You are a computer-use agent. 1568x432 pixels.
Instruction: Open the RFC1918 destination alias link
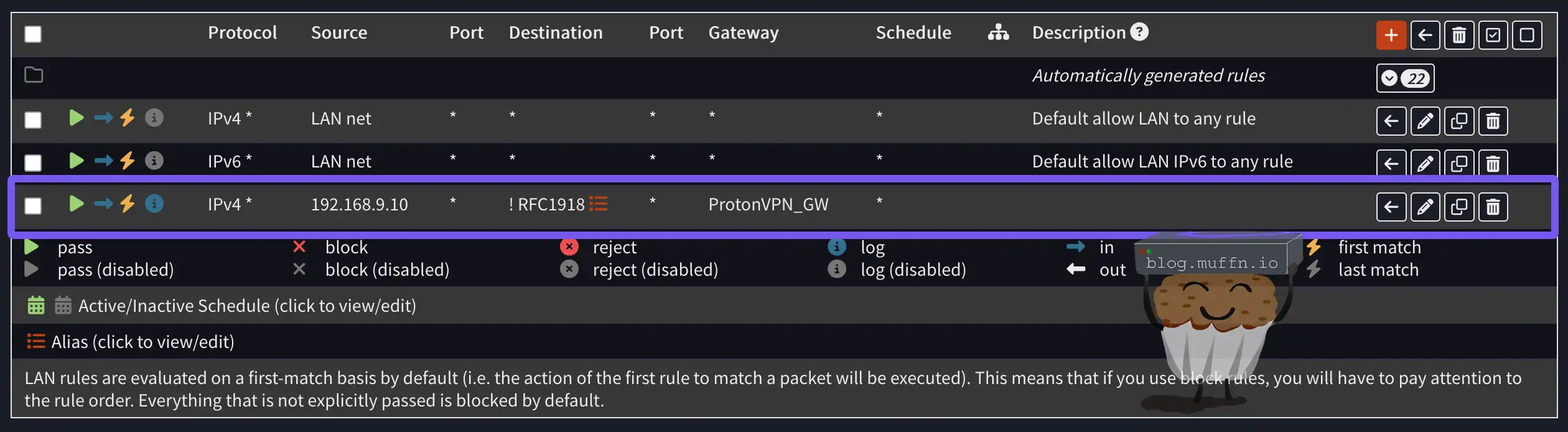pyautogui.click(x=551, y=204)
